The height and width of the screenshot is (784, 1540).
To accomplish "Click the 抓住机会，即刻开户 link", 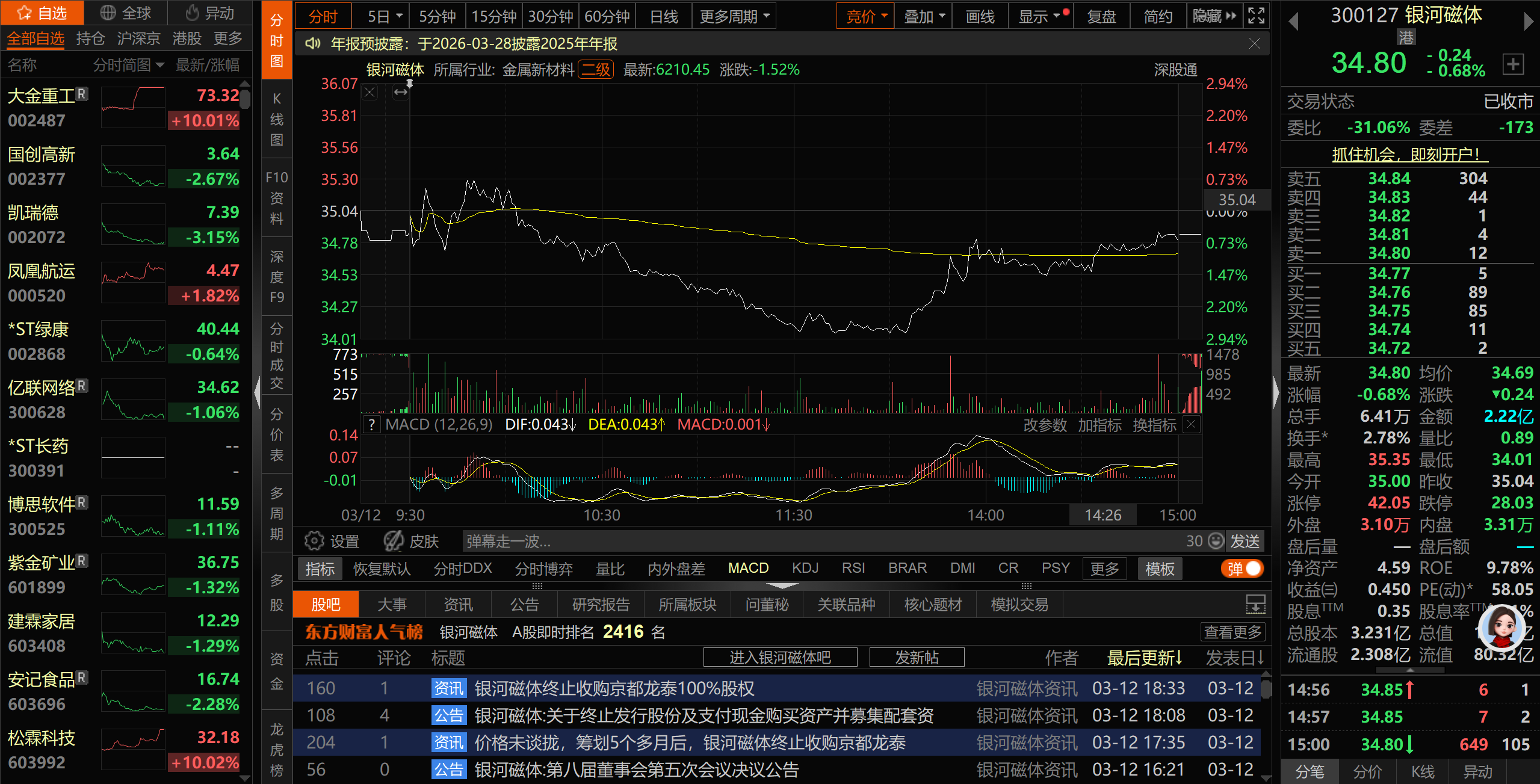I will pos(1410,155).
